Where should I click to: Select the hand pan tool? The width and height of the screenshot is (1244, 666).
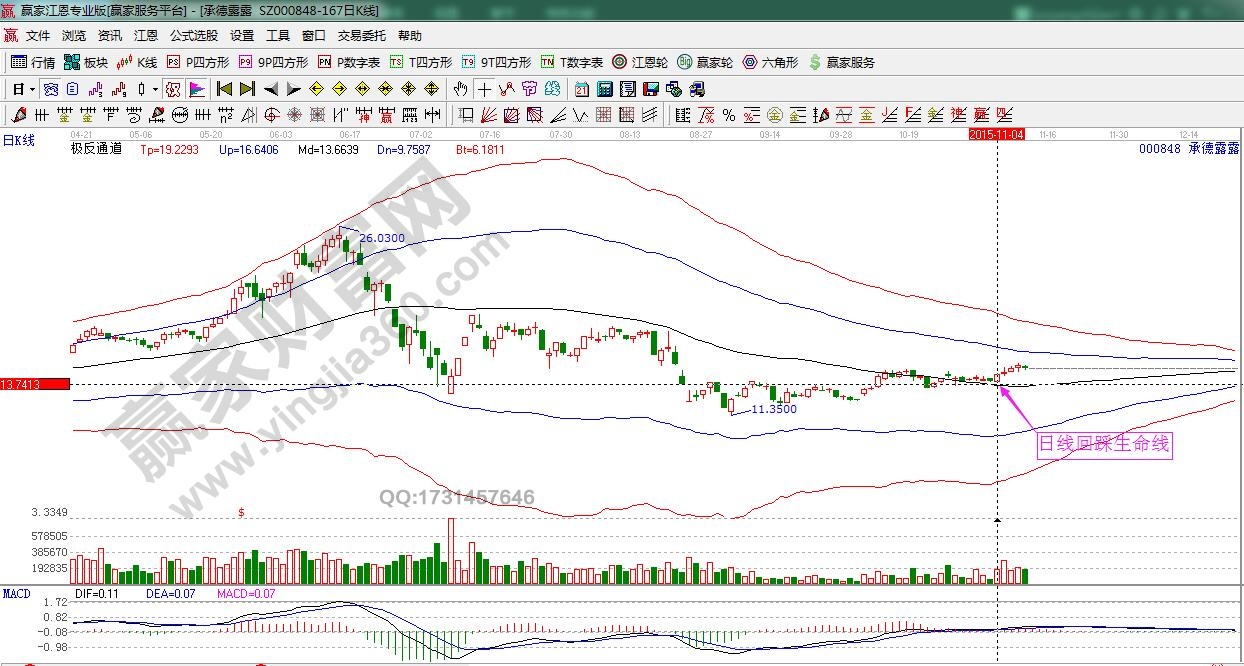460,89
